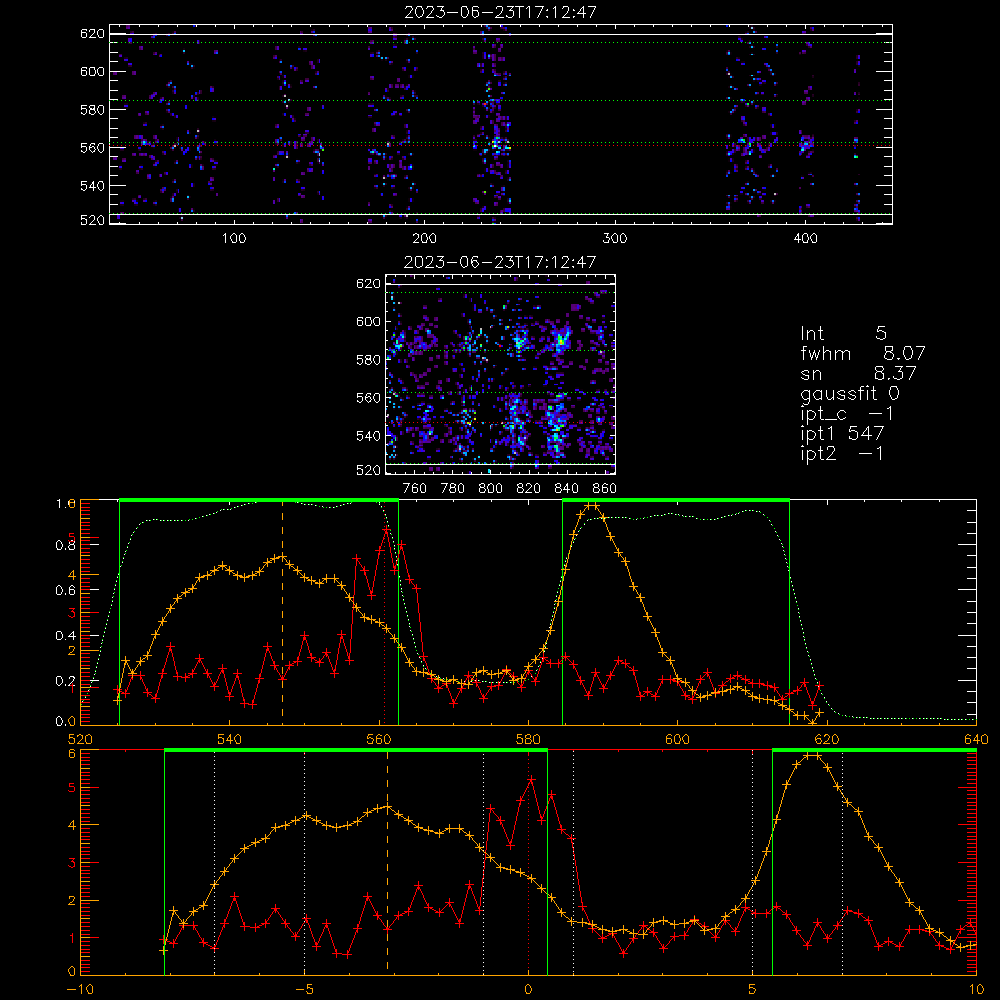This screenshot has width=1000, height=1000.
Task: Click the red curve peak in the upper profile plot
Action: coord(386,529)
